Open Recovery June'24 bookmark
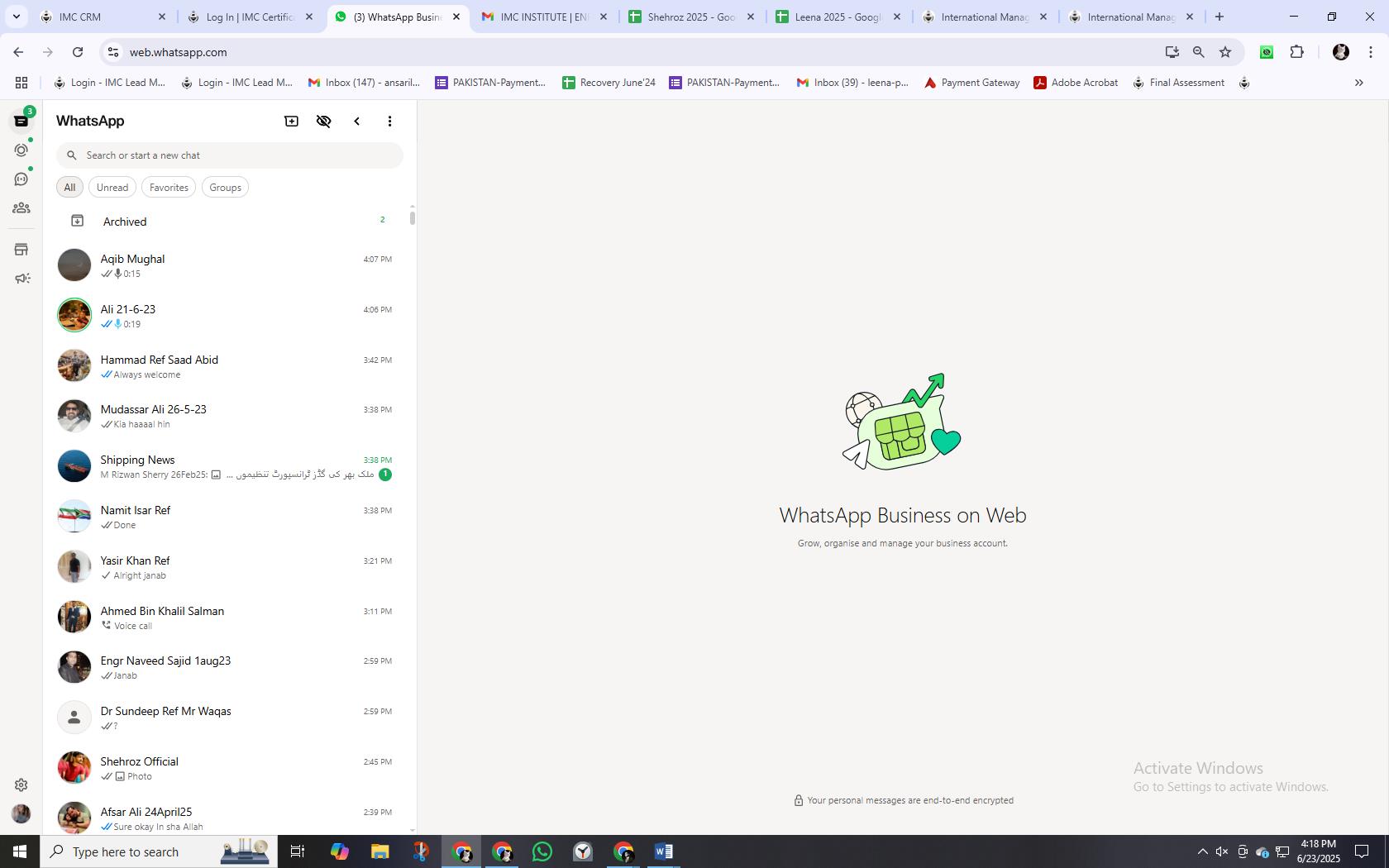Viewport: 1389px width, 868px height. (609, 83)
